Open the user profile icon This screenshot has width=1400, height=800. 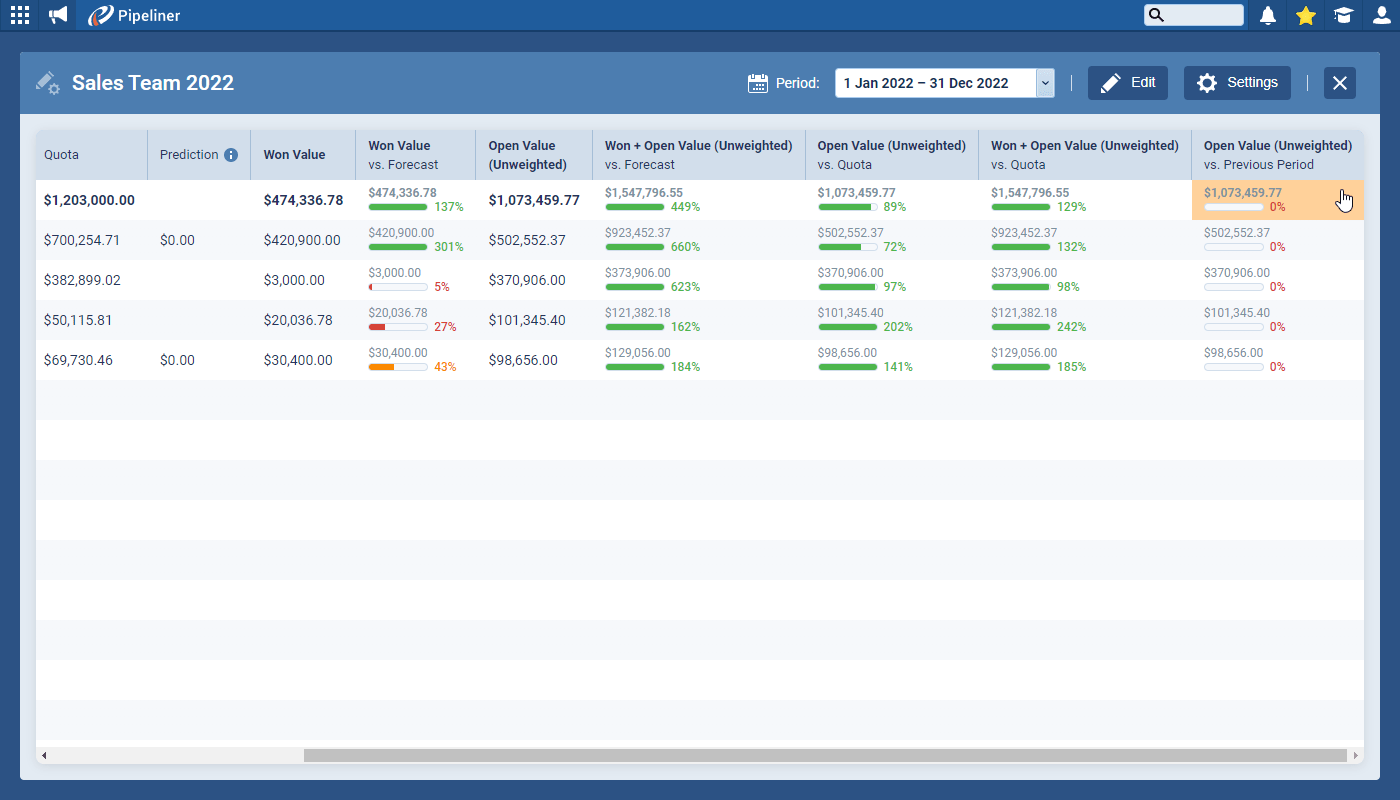[x=1381, y=15]
